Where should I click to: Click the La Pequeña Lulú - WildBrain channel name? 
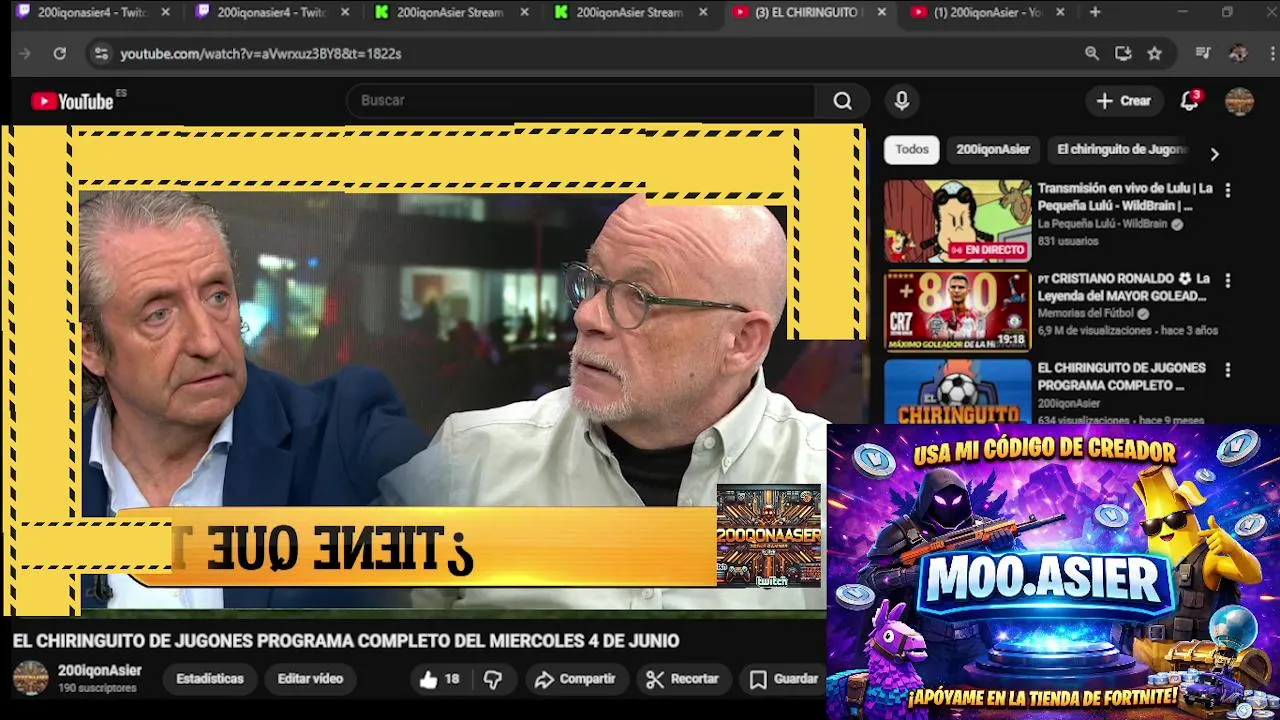(x=1102, y=224)
